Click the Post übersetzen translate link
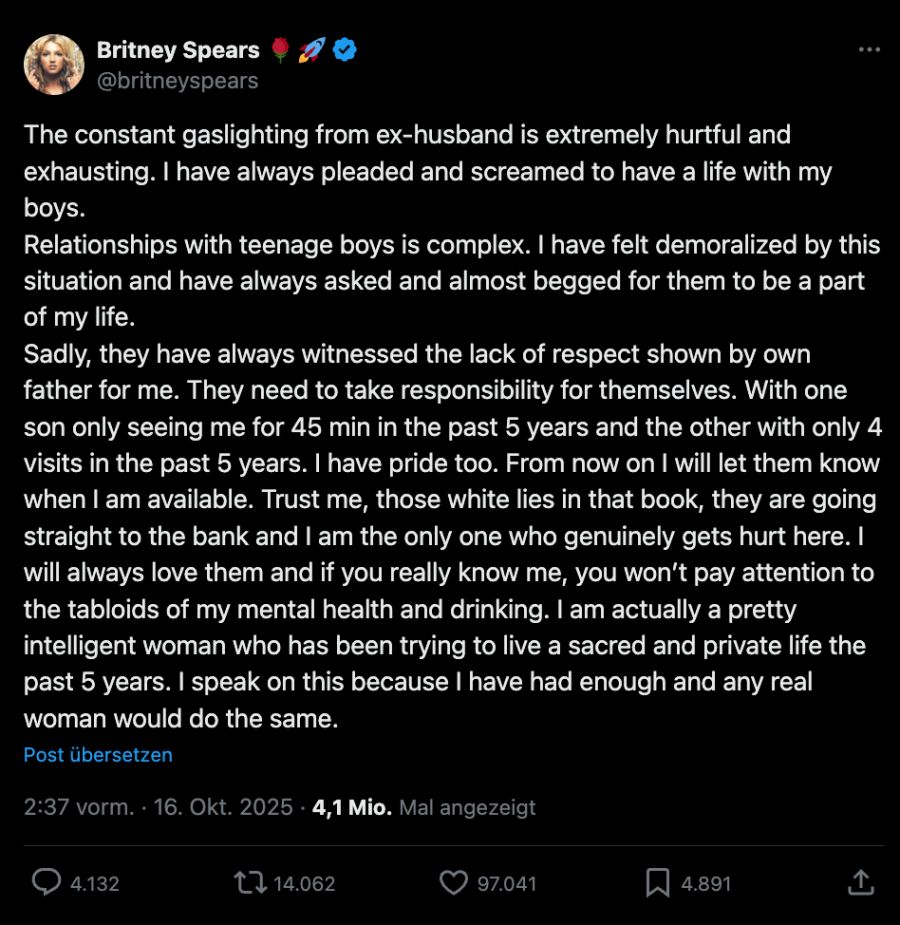Viewport: 900px width, 925px height. pos(98,755)
